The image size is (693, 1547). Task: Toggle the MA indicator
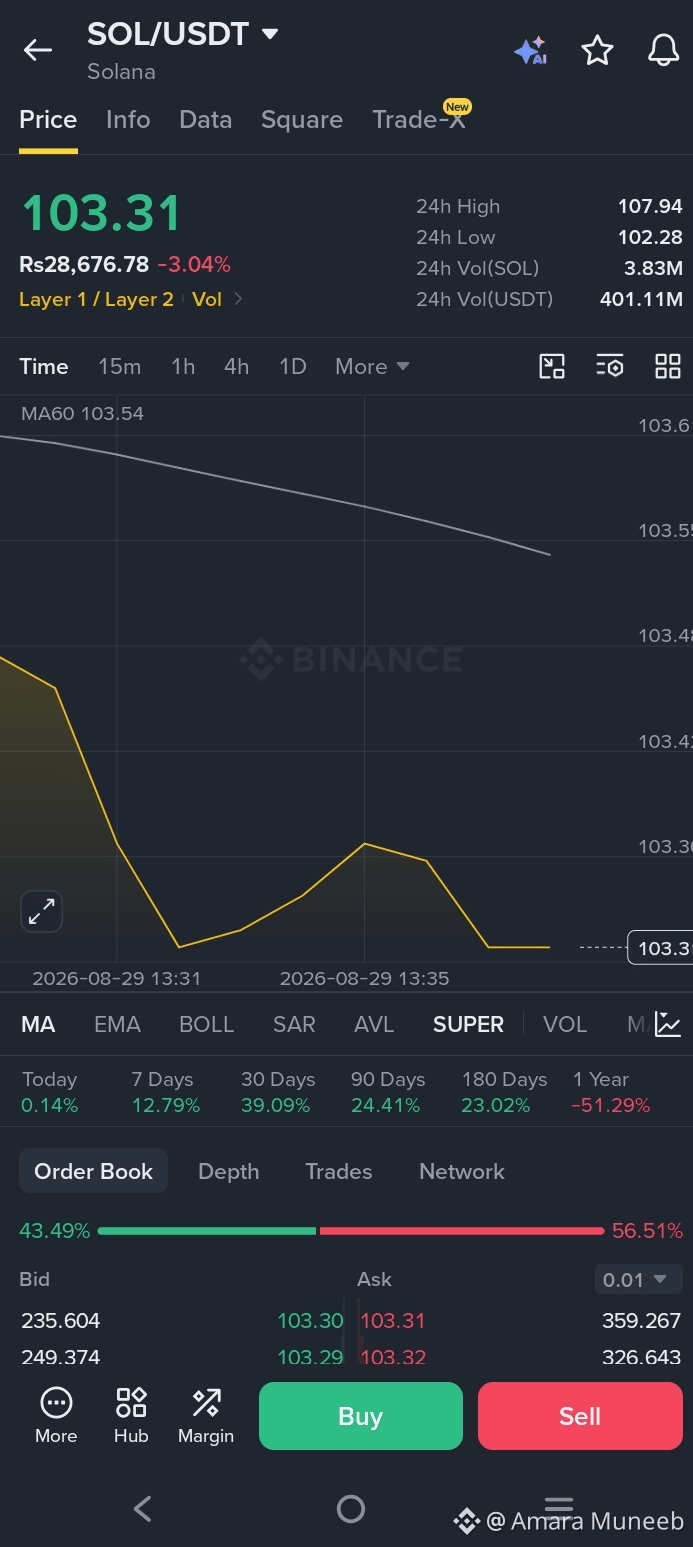point(38,1024)
